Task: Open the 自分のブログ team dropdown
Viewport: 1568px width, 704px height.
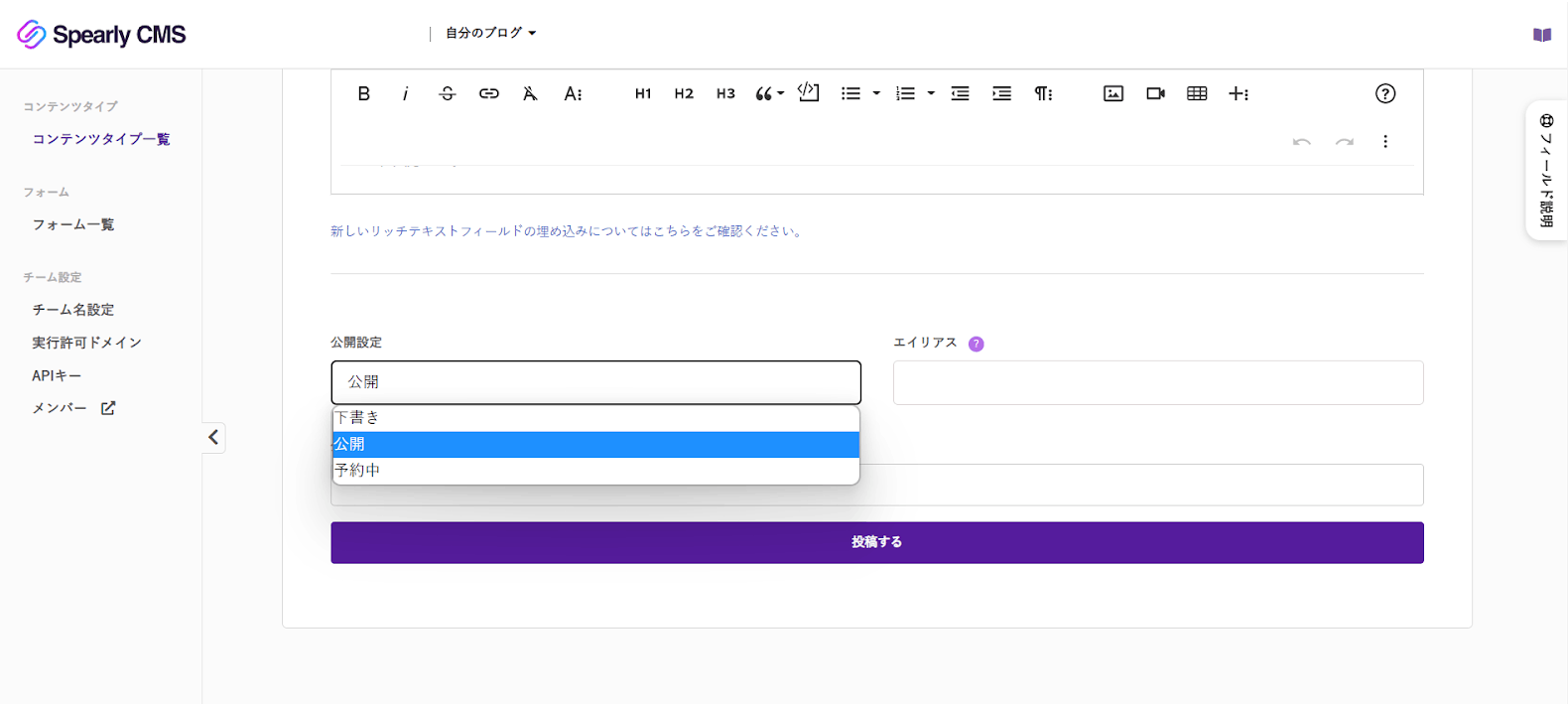Action: pos(491,33)
